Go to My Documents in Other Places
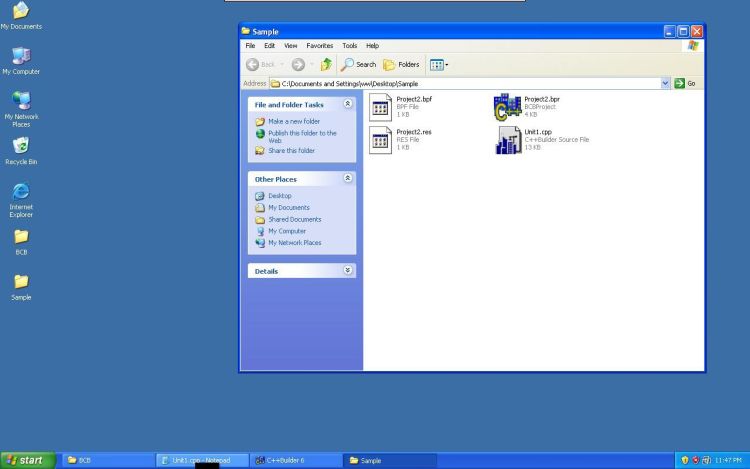Viewport: 750px width, 469px height. pyautogui.click(x=289, y=207)
